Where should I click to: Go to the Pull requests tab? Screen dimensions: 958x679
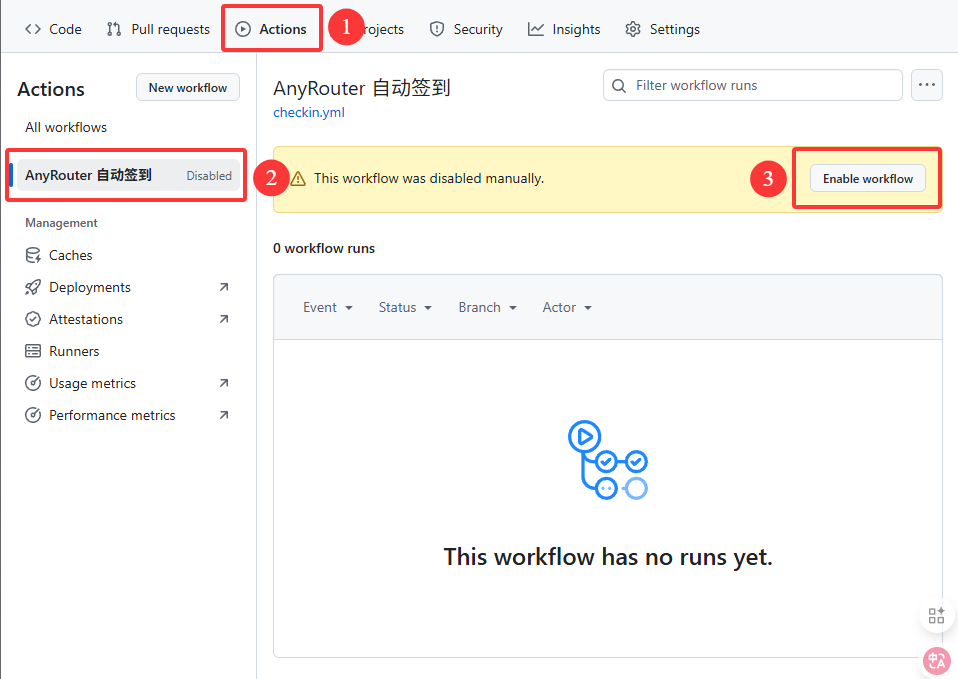coord(158,29)
